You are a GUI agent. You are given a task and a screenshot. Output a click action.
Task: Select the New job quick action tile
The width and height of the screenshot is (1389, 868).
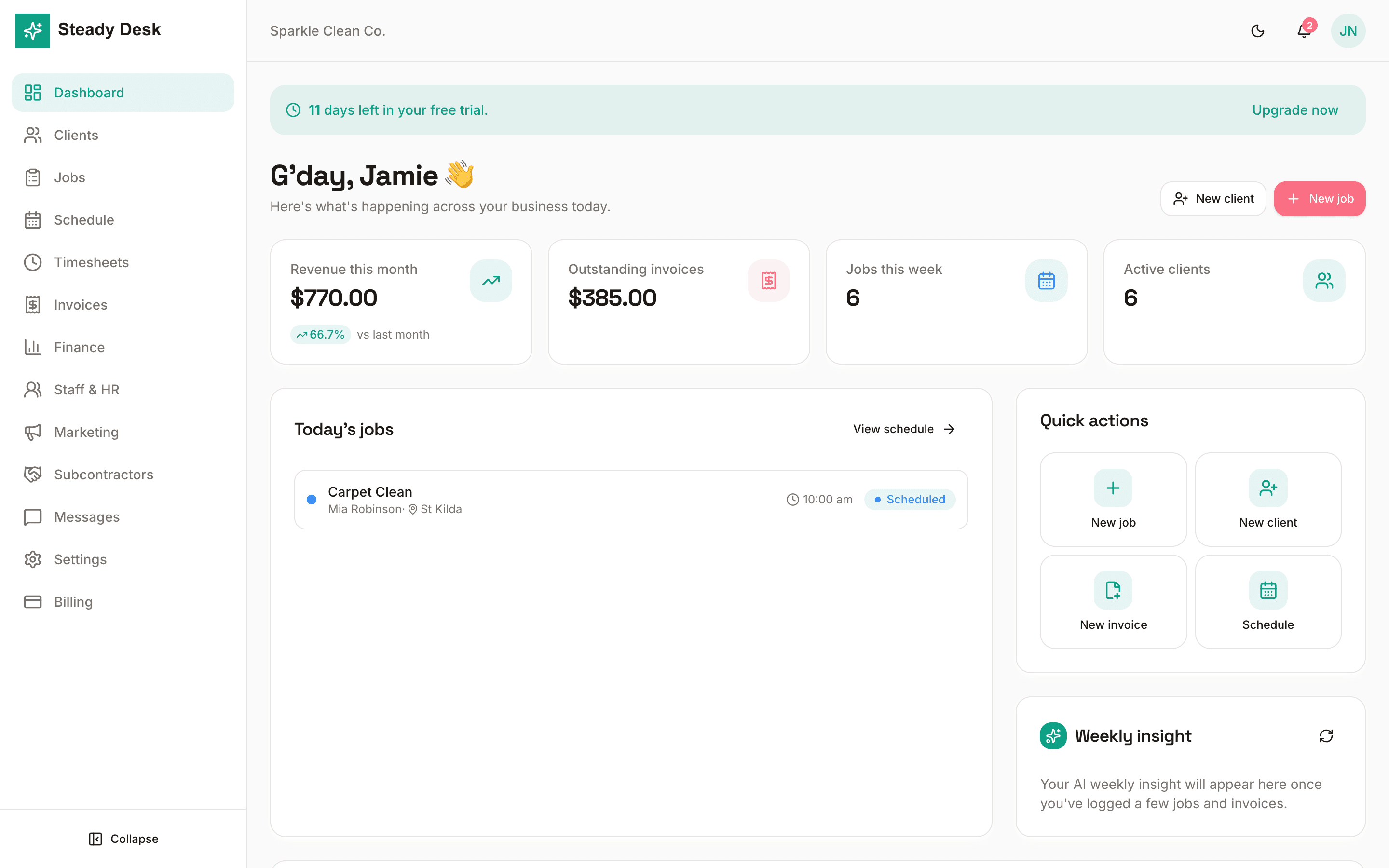tap(1113, 500)
